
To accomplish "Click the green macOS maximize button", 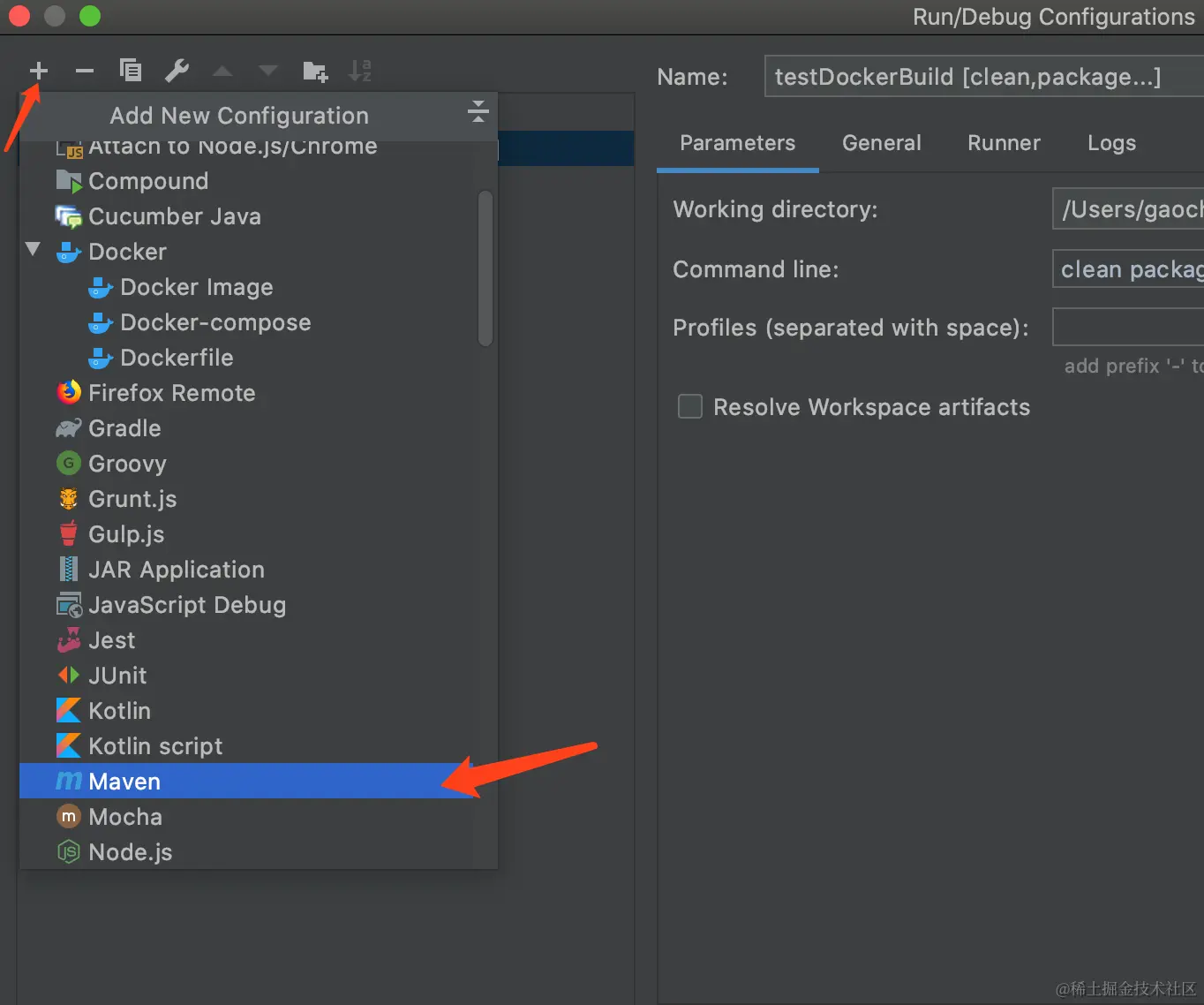I will point(90,16).
